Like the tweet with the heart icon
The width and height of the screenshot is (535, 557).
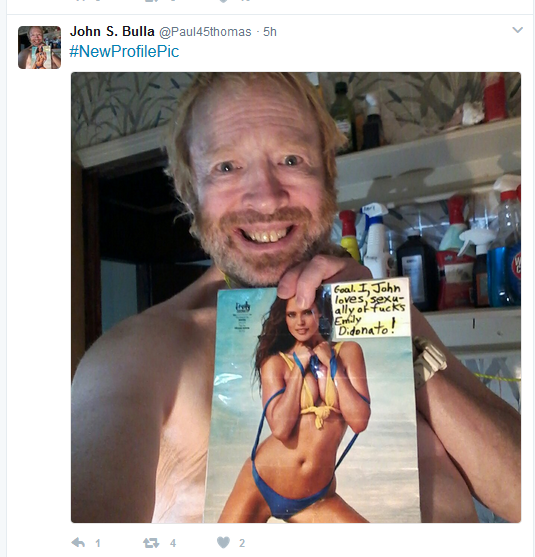[x=223, y=542]
